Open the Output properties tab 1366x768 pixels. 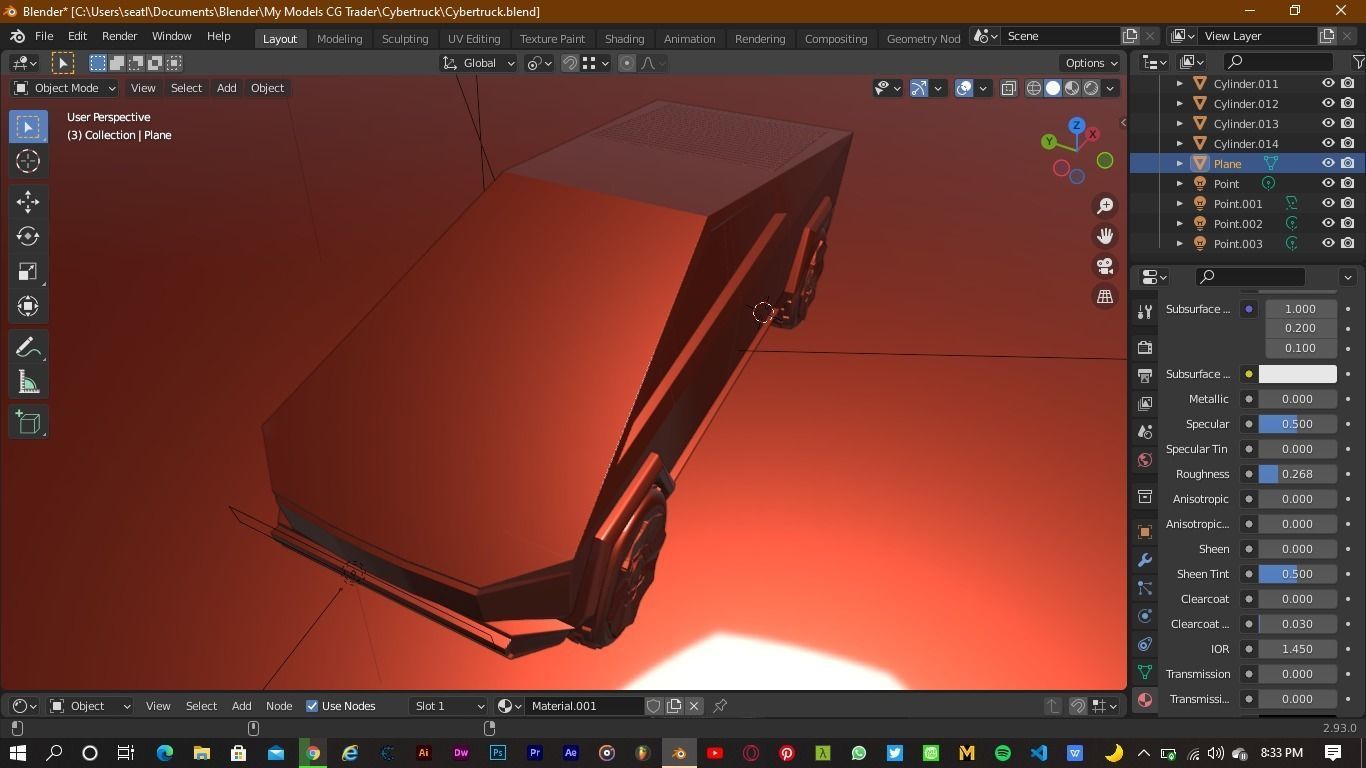pyautogui.click(x=1145, y=375)
